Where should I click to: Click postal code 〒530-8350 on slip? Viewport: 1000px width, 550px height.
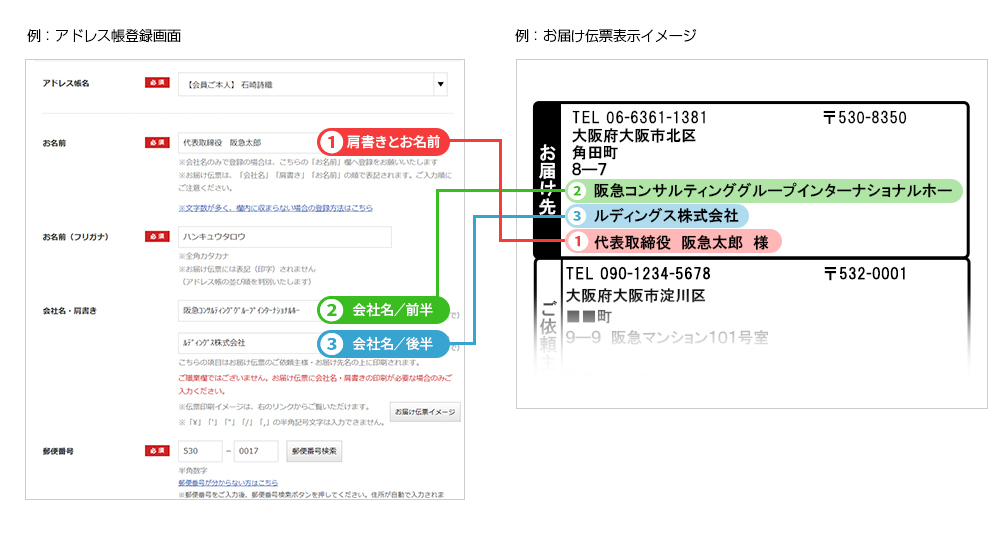tap(865, 117)
